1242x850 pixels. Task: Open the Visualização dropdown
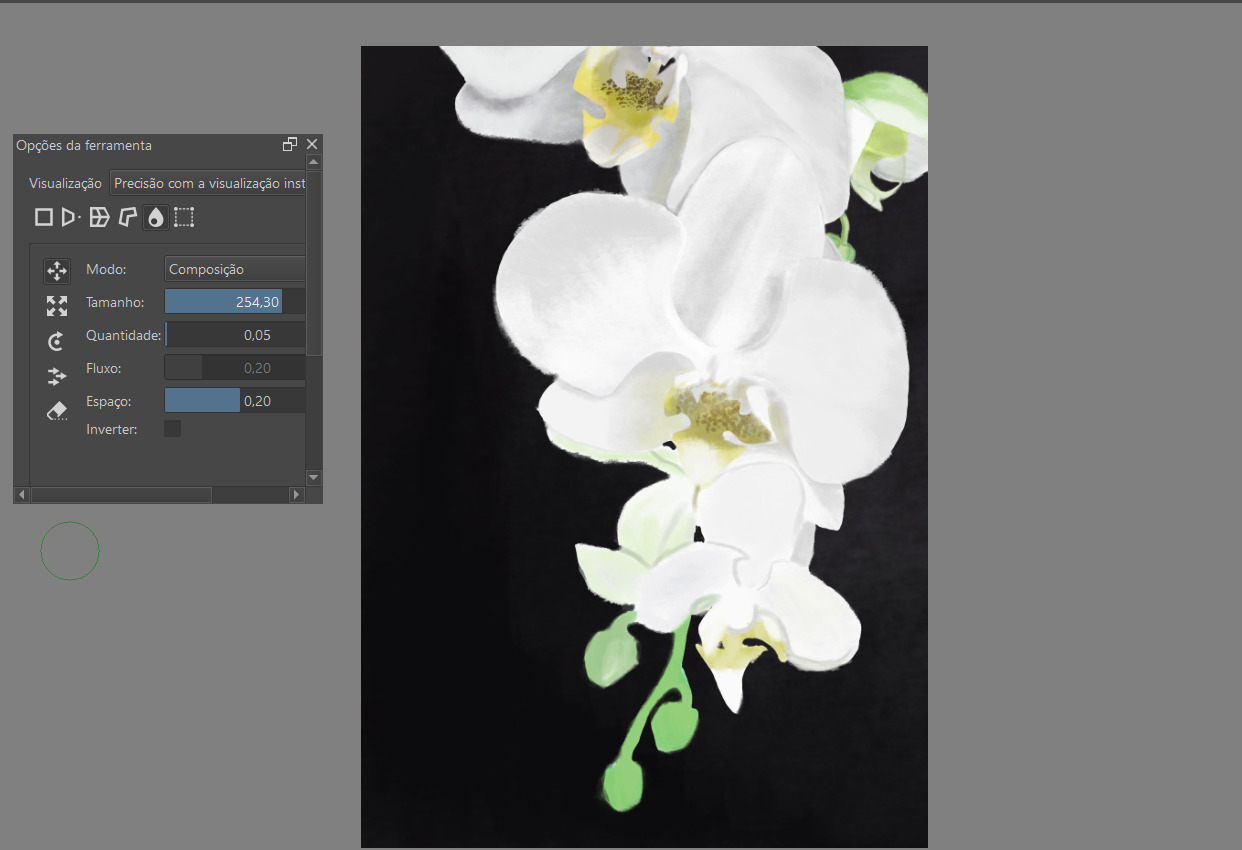(x=208, y=183)
